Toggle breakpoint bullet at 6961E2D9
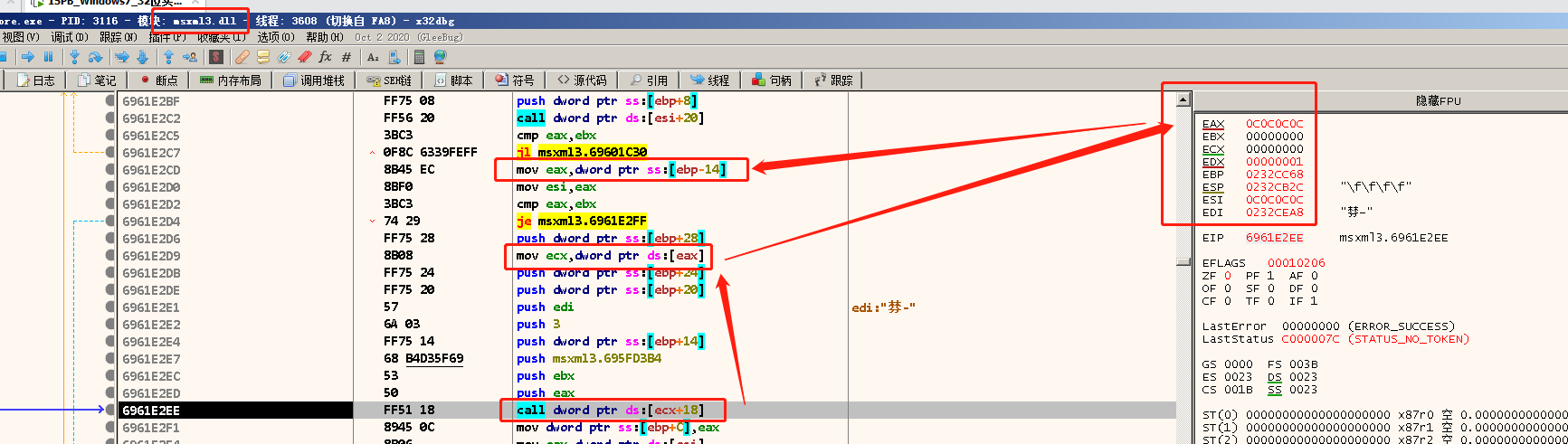This screenshot has width=1568, height=444. tap(110, 256)
